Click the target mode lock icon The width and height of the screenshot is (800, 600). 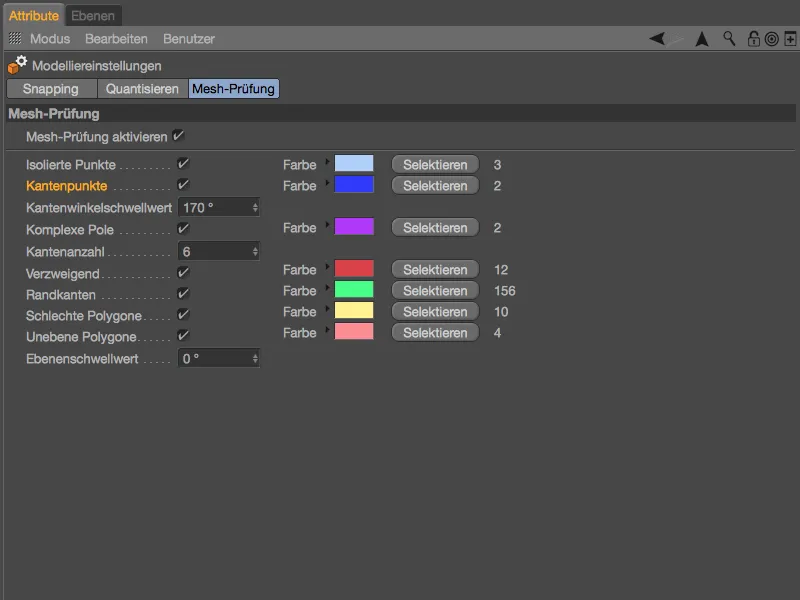pos(772,39)
